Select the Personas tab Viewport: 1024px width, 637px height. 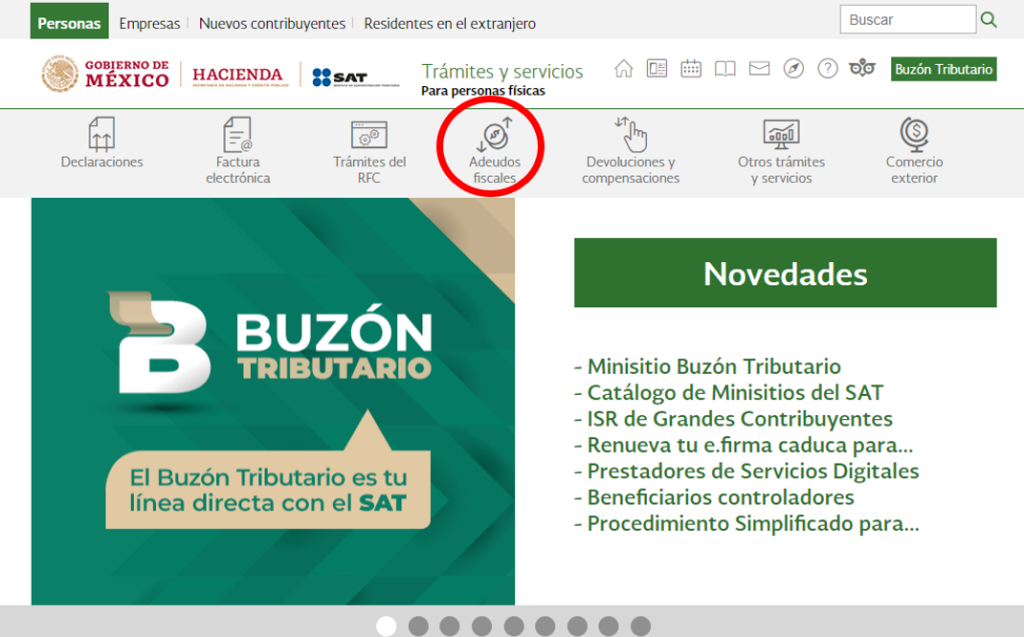tap(68, 20)
